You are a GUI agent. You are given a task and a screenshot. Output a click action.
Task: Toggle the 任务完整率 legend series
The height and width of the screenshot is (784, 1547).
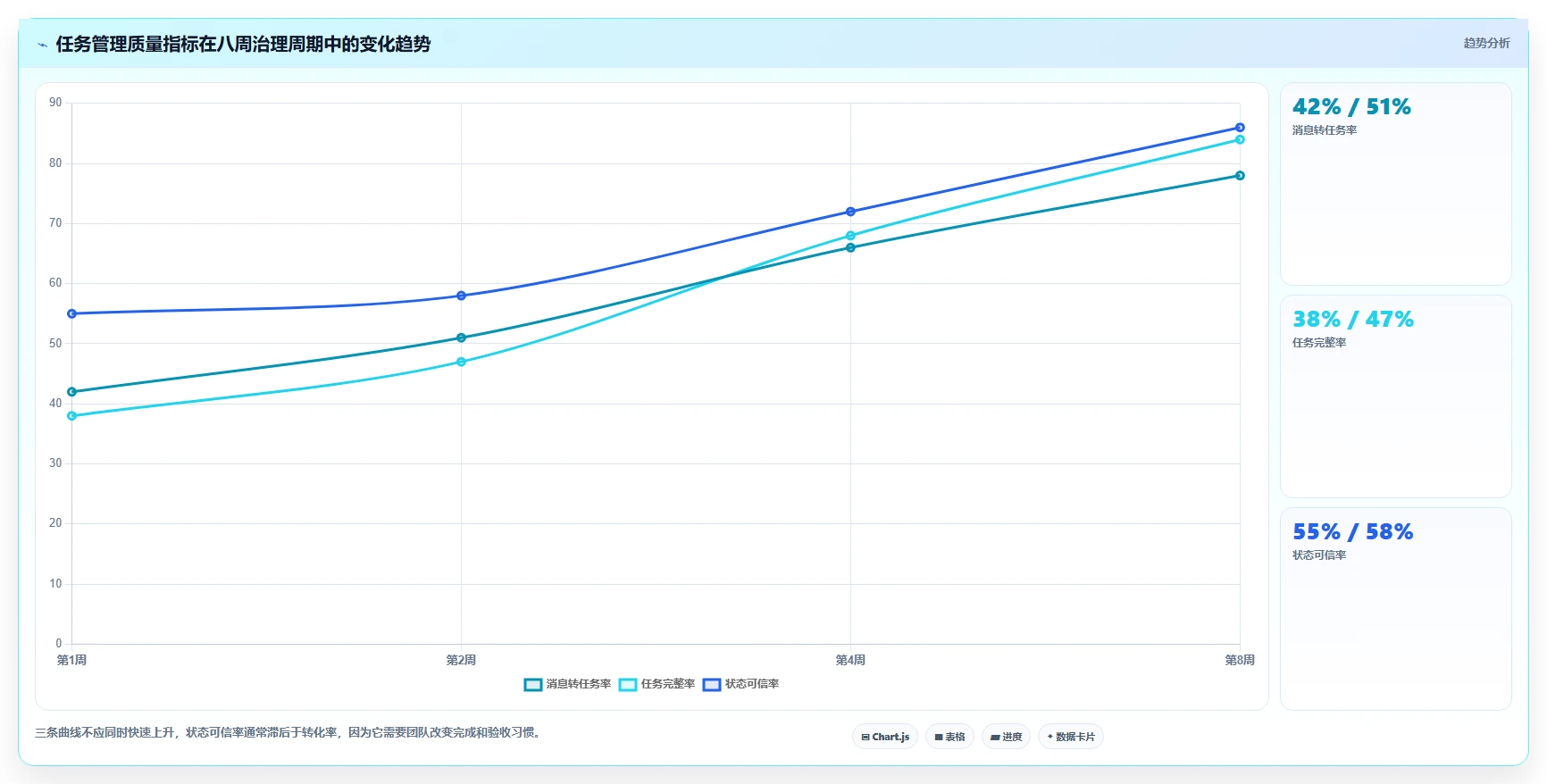(656, 684)
